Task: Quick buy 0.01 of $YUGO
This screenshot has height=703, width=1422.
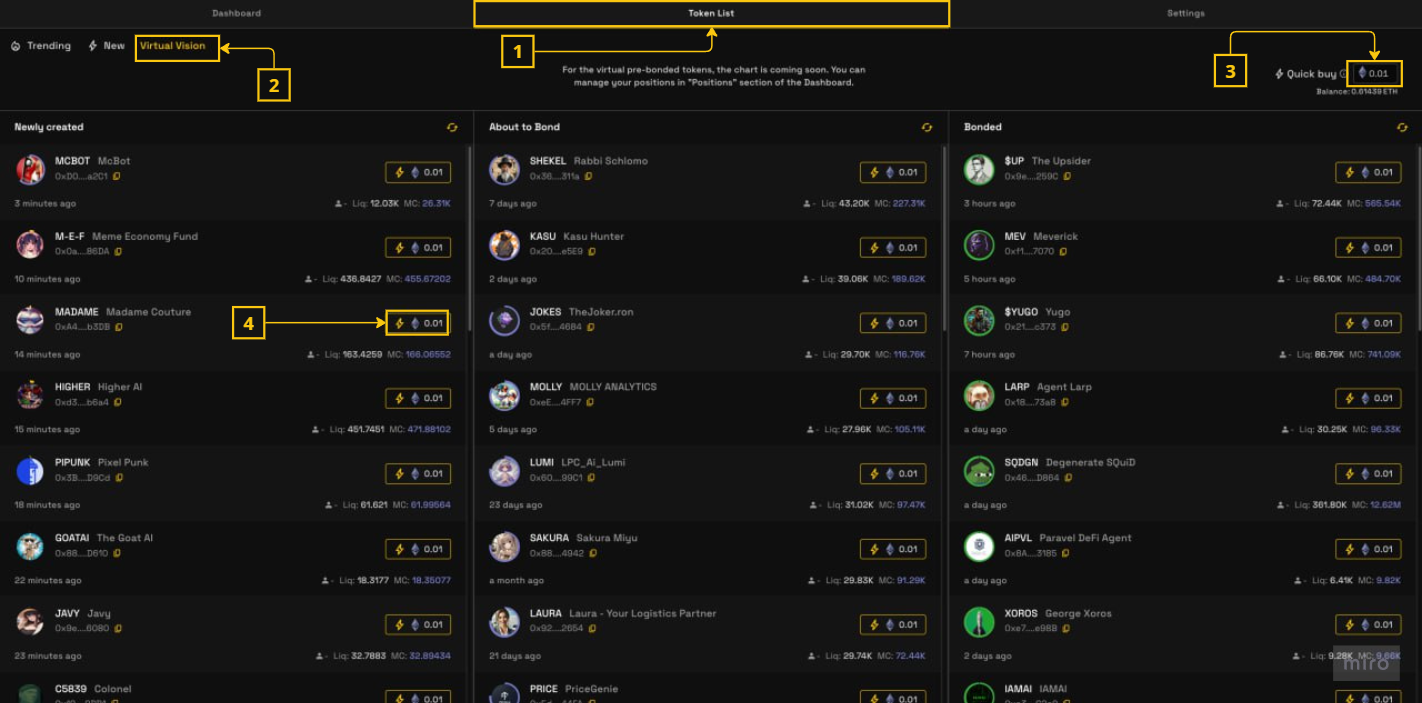Action: pyautogui.click(x=1368, y=323)
